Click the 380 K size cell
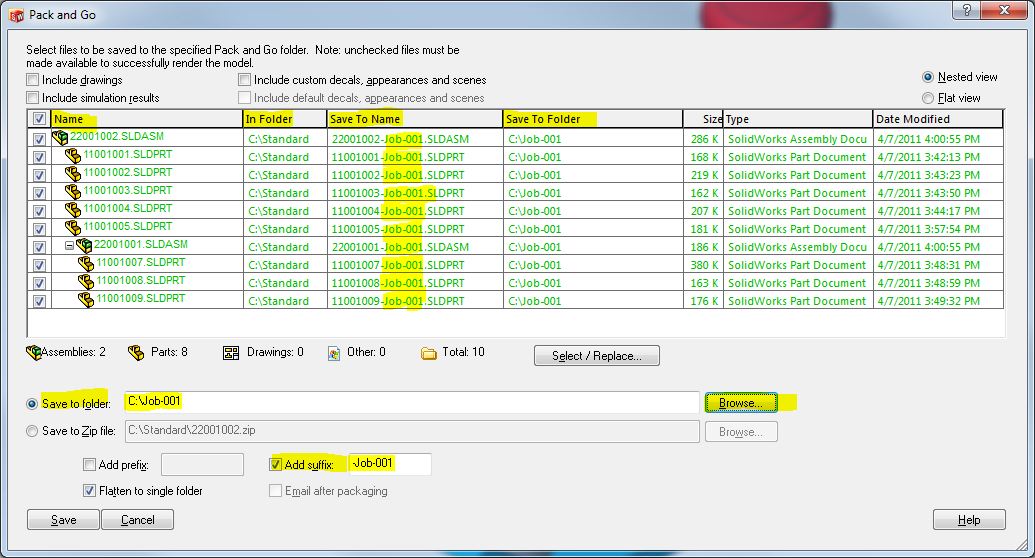 (x=704, y=265)
